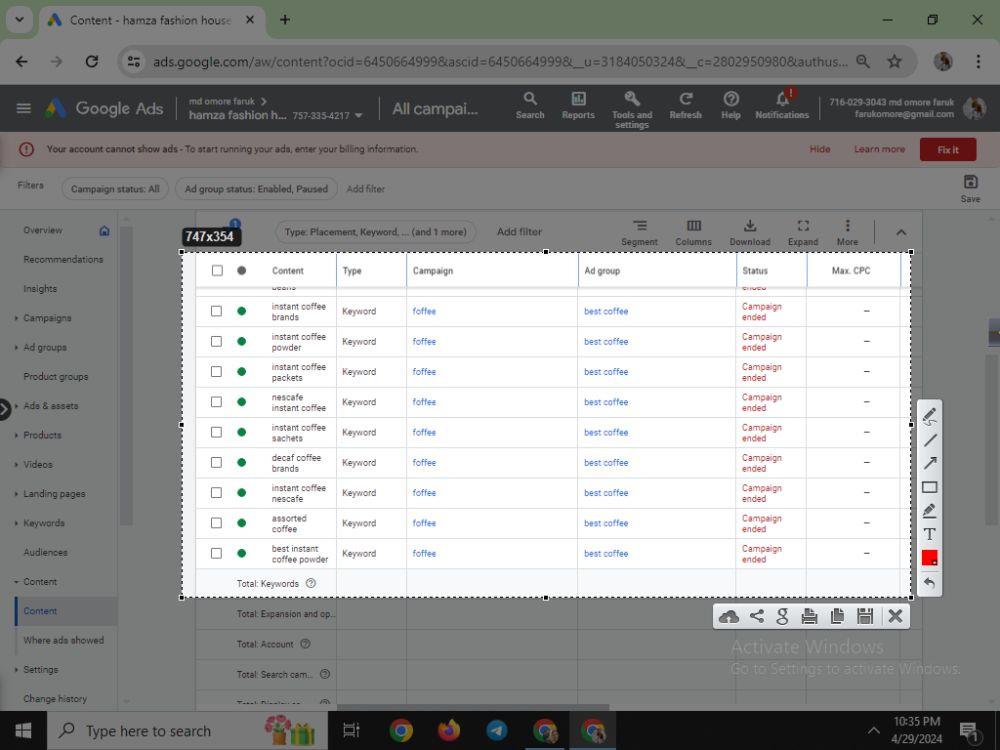Open the Google Ads hamburger menu
Screen dimensions: 1000x750
pos(24,108)
